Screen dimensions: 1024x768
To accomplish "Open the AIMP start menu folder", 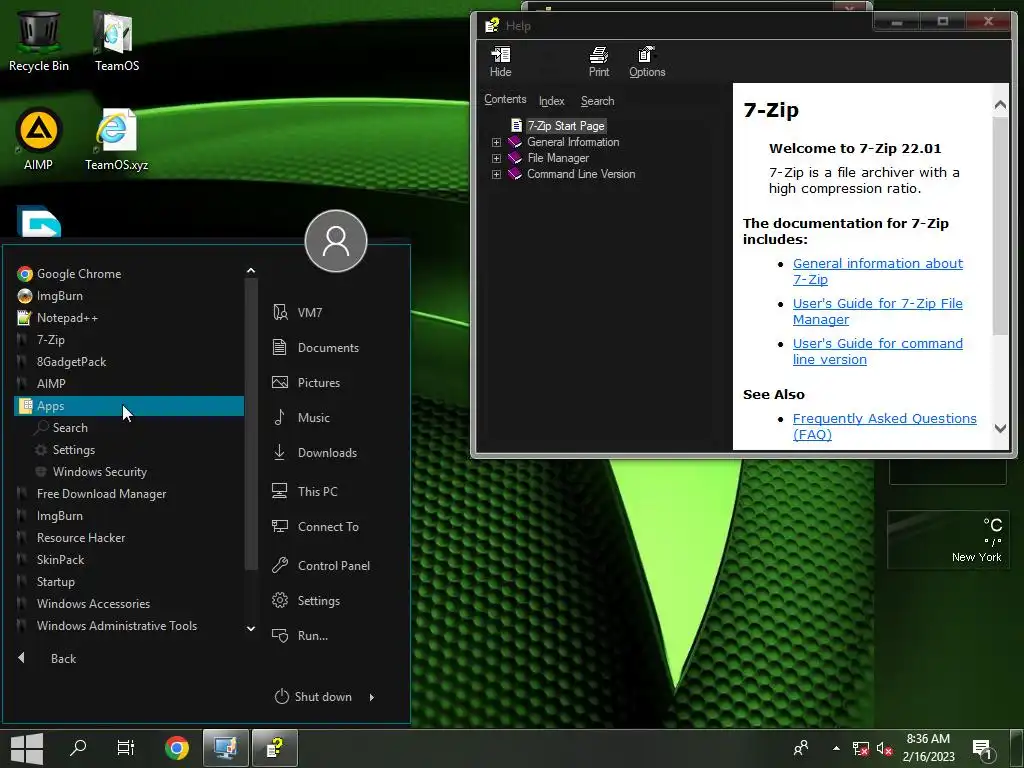I will point(129,384).
